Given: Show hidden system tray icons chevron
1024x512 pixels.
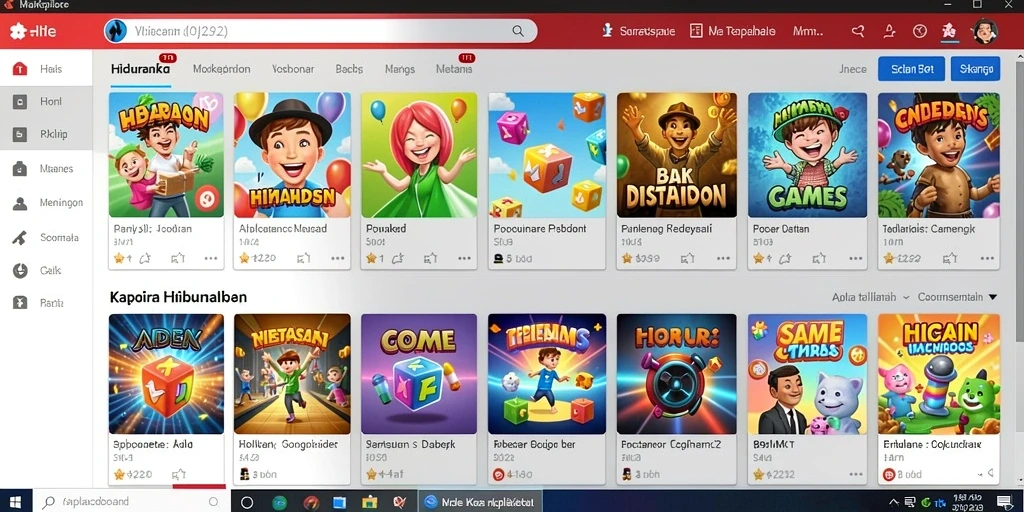Looking at the screenshot, I should (893, 502).
